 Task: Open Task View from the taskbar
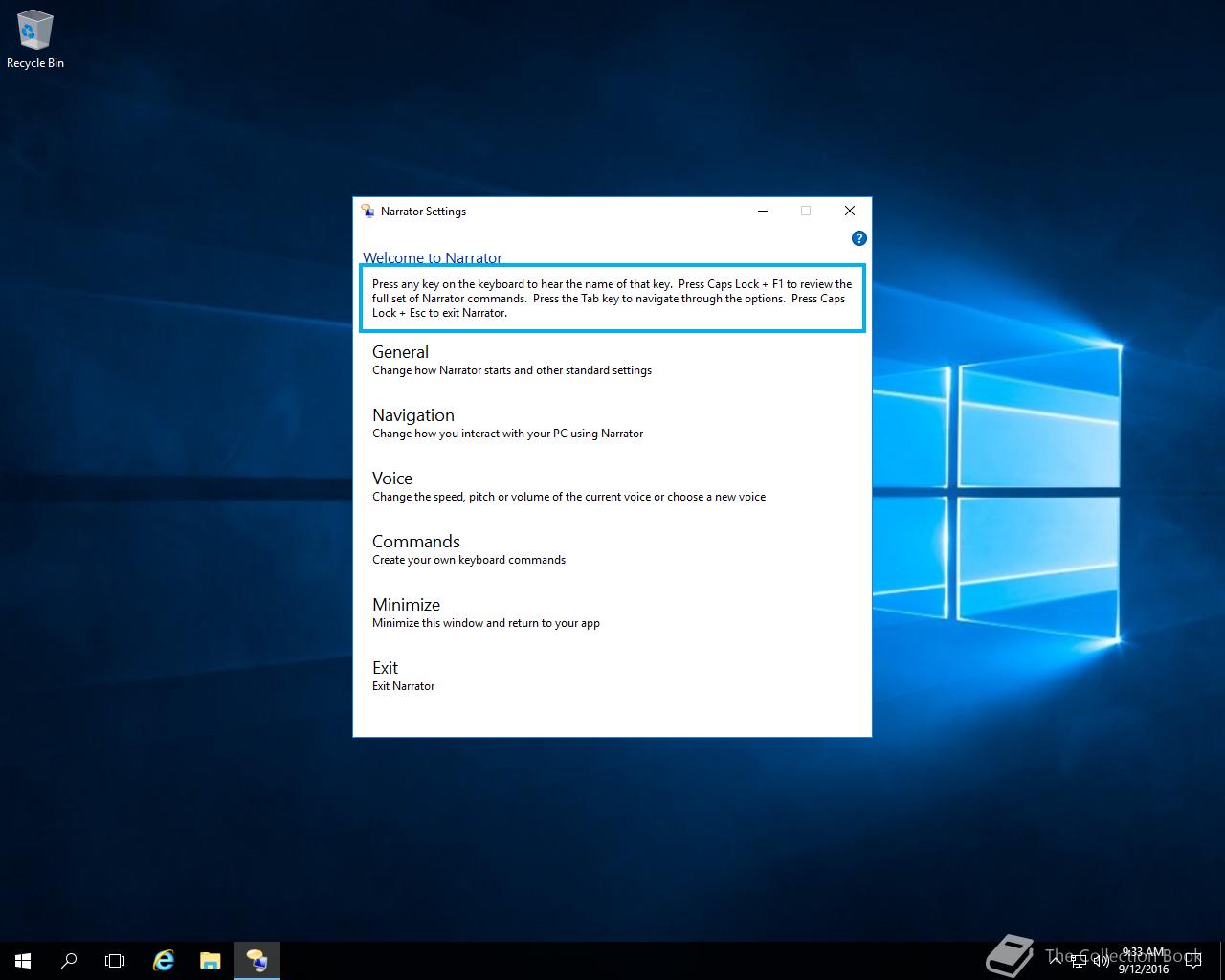(x=115, y=961)
